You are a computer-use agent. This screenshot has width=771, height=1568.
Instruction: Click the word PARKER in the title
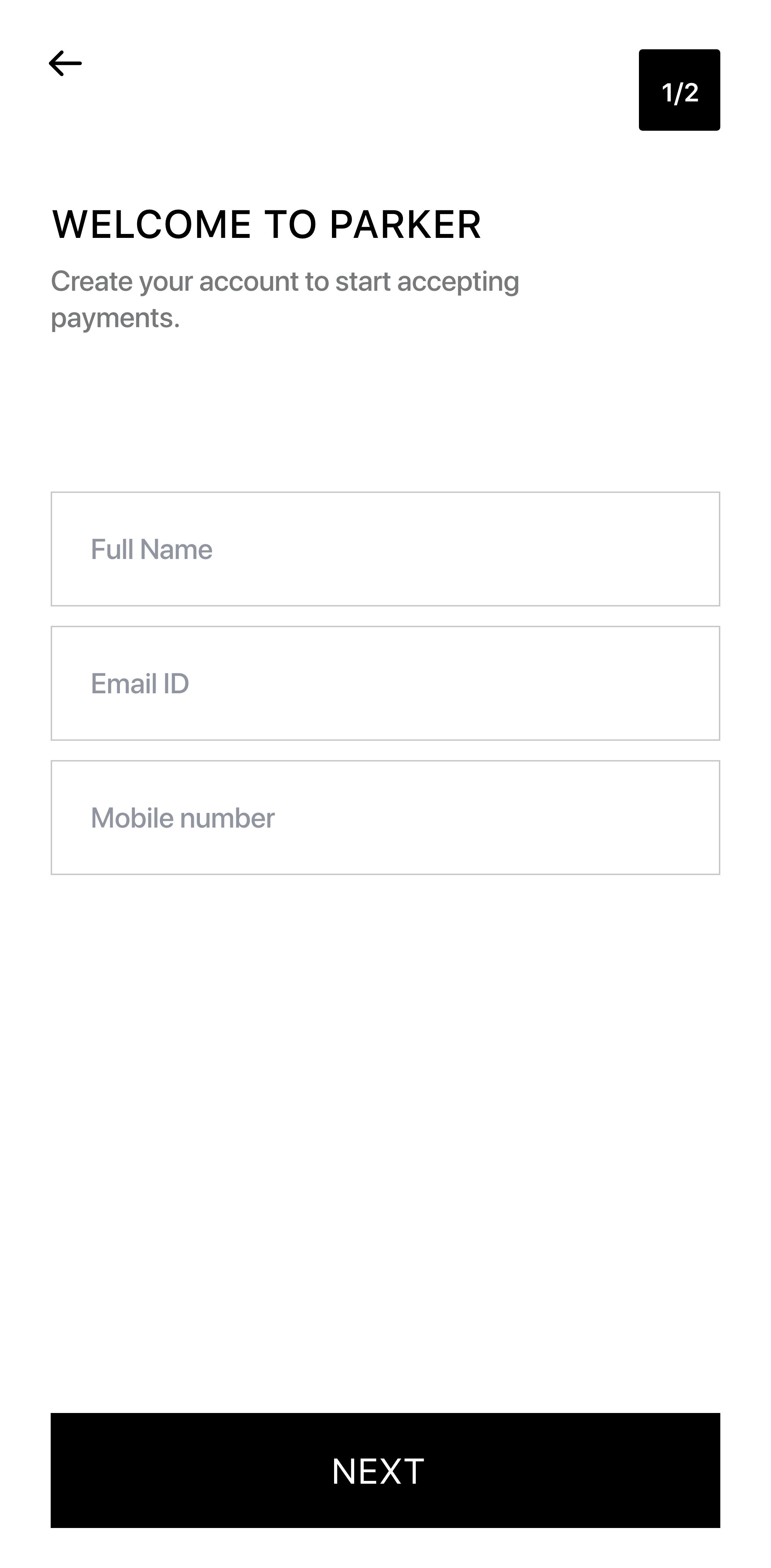405,224
